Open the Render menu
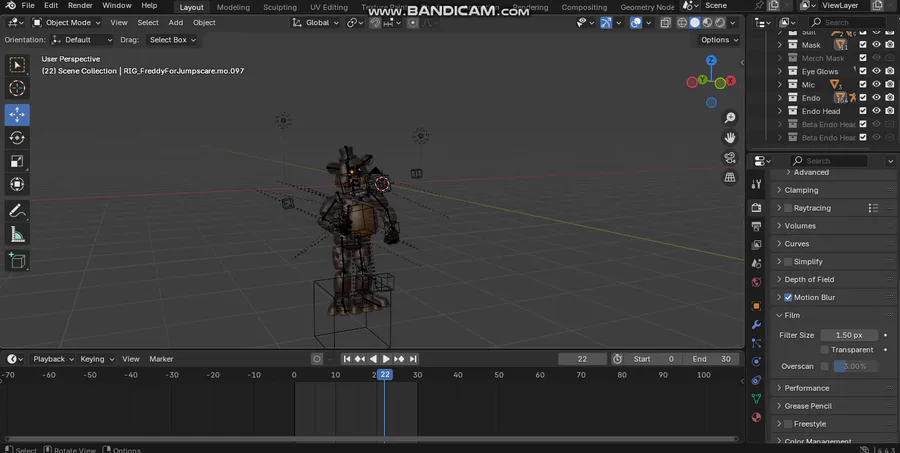This screenshot has height=453, width=900. pyautogui.click(x=80, y=6)
